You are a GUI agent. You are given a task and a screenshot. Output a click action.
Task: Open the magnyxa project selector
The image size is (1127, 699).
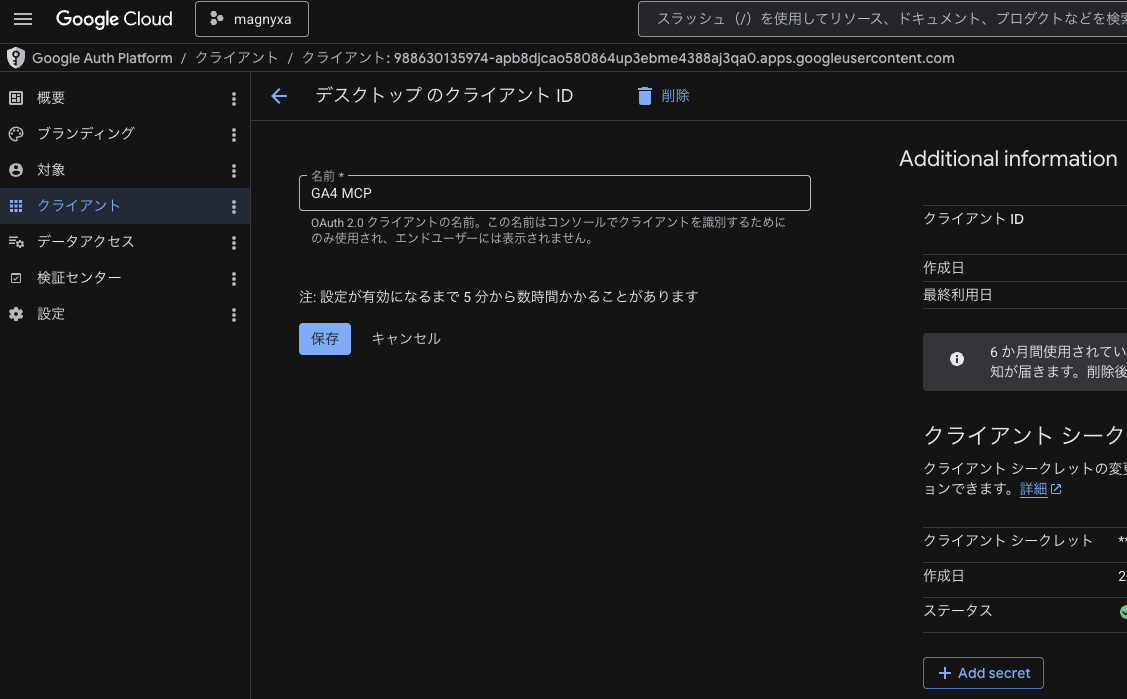(x=251, y=19)
